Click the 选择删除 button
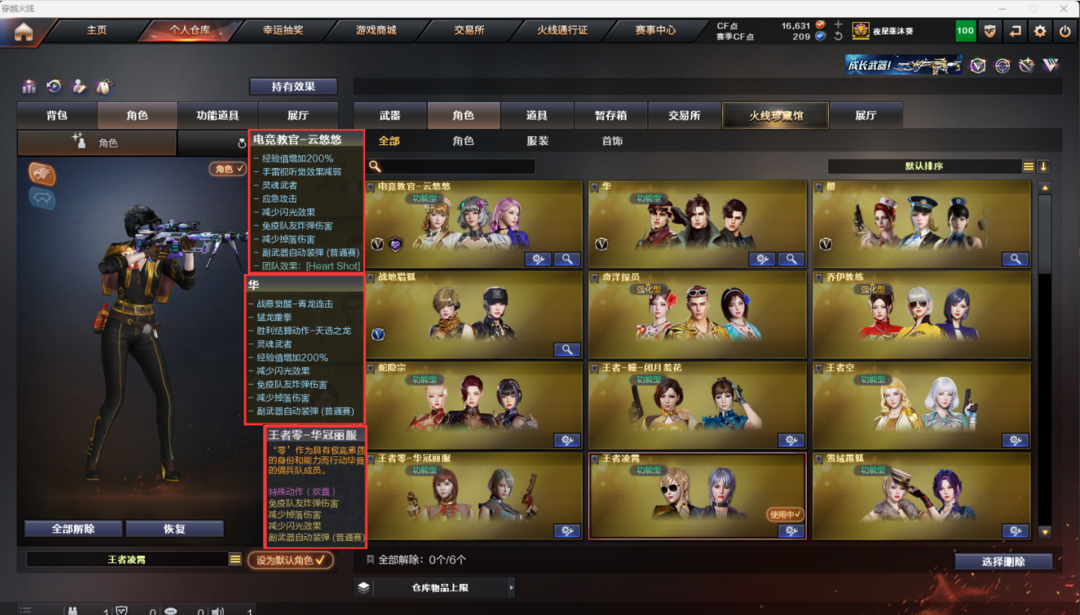This screenshot has width=1080, height=615. point(1003,561)
